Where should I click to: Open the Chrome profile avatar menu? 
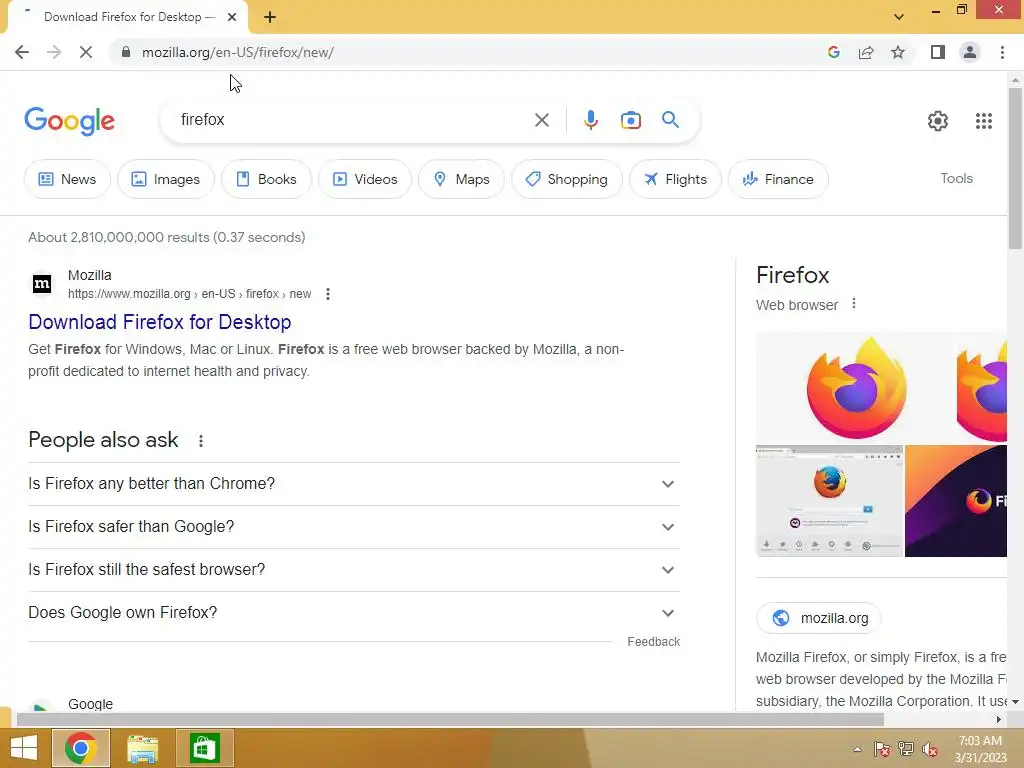(x=970, y=52)
